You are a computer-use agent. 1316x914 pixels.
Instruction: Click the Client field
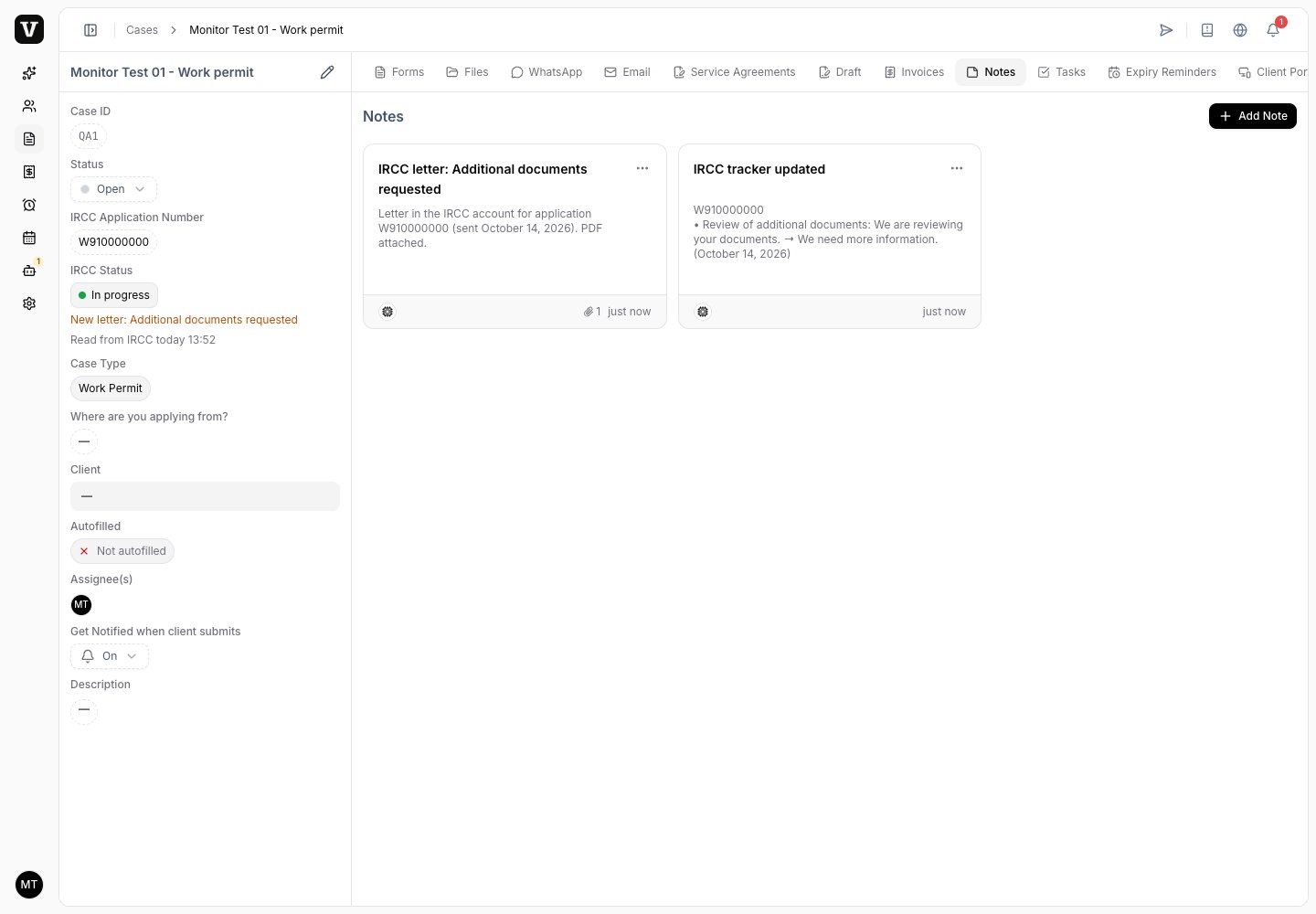tap(205, 496)
